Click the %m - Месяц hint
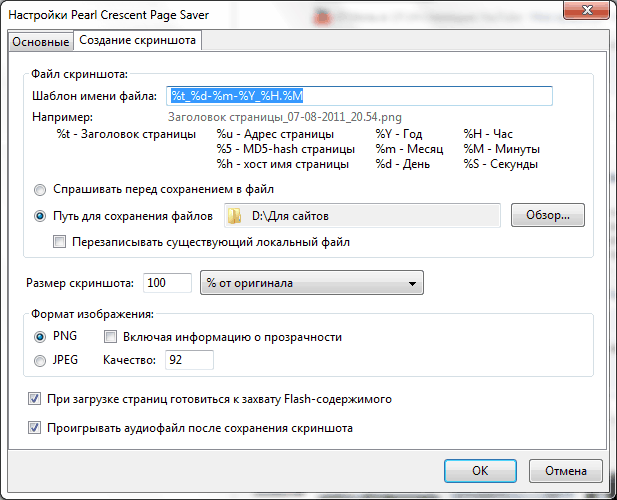 [409, 149]
